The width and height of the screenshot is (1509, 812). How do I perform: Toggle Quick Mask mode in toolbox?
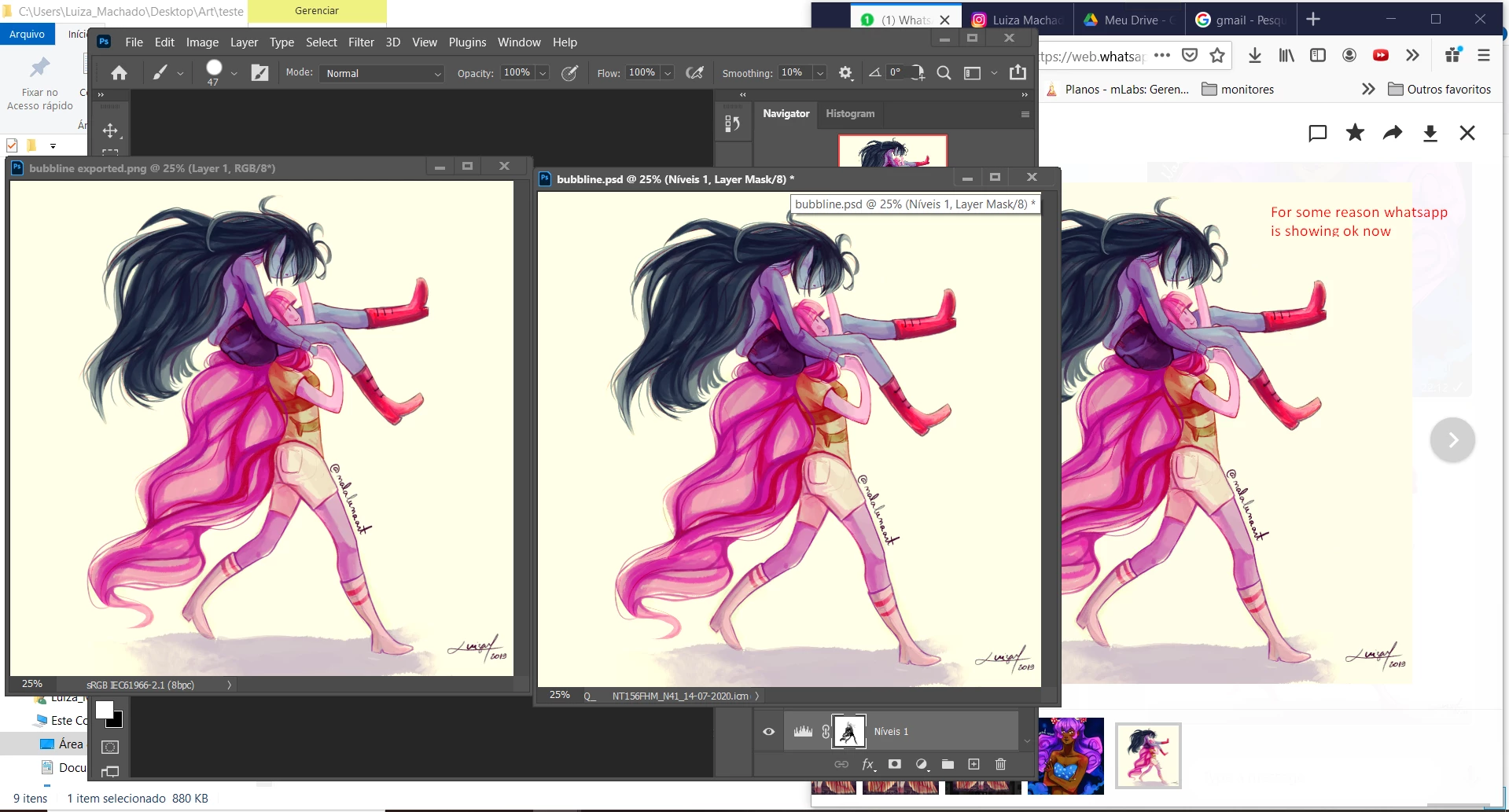(110, 747)
